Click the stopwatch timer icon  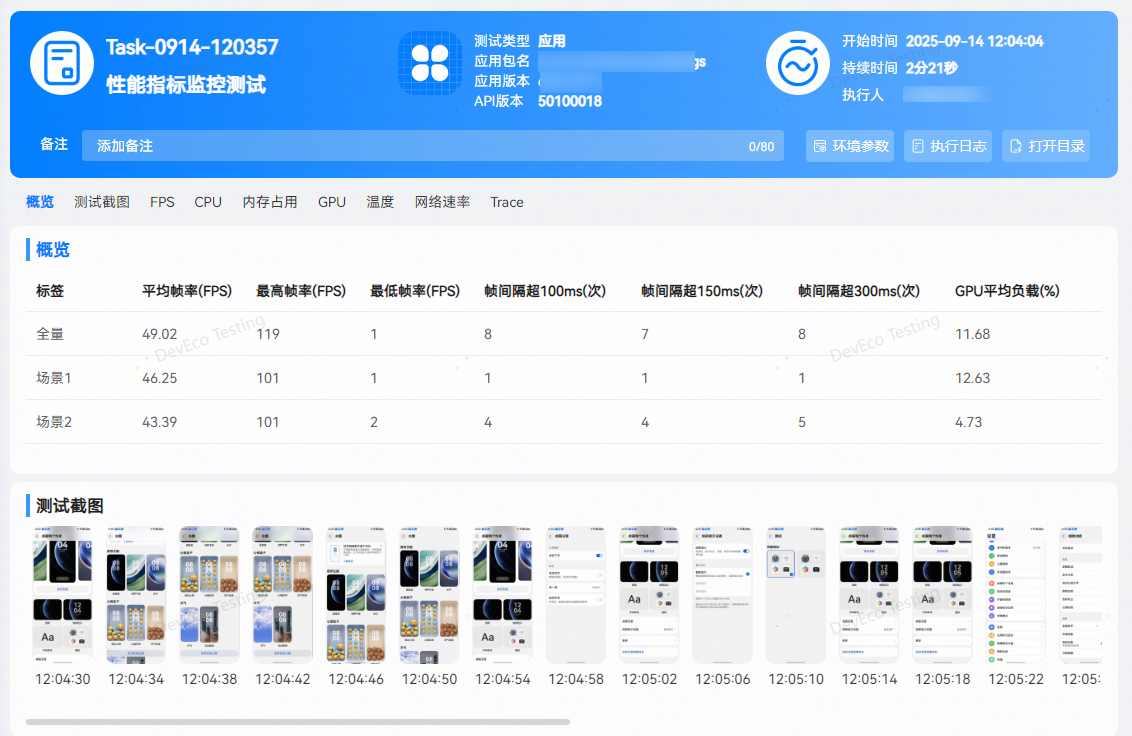pyautogui.click(x=797, y=63)
